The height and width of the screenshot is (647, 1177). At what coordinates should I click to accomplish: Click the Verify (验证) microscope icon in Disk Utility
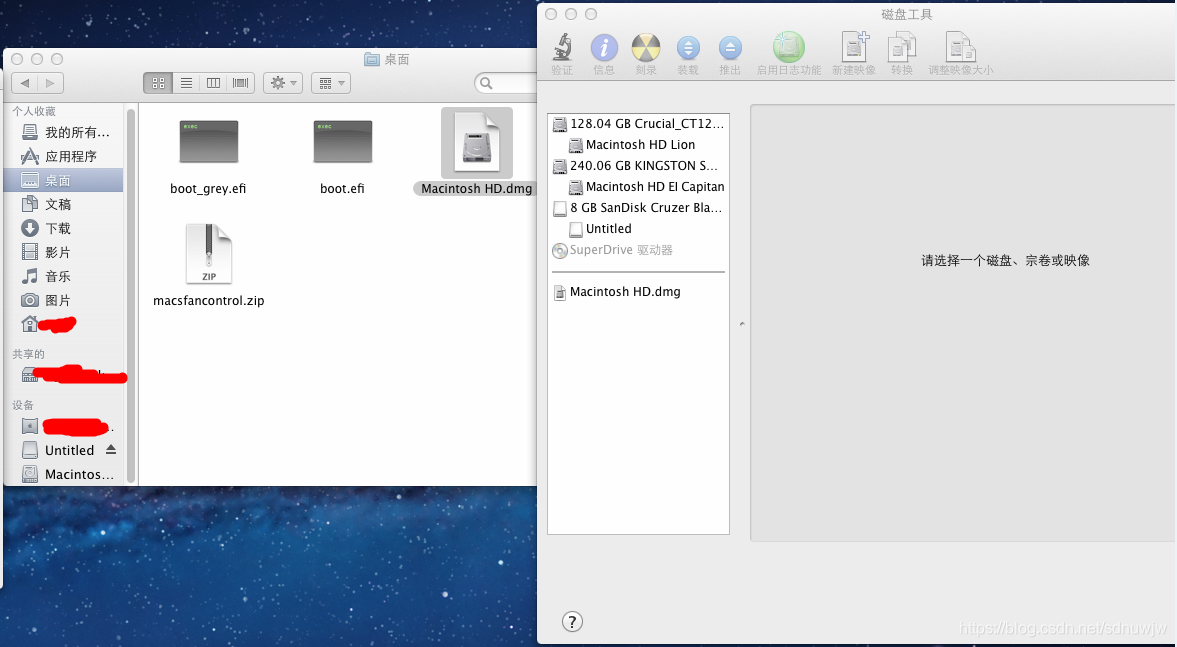click(562, 47)
